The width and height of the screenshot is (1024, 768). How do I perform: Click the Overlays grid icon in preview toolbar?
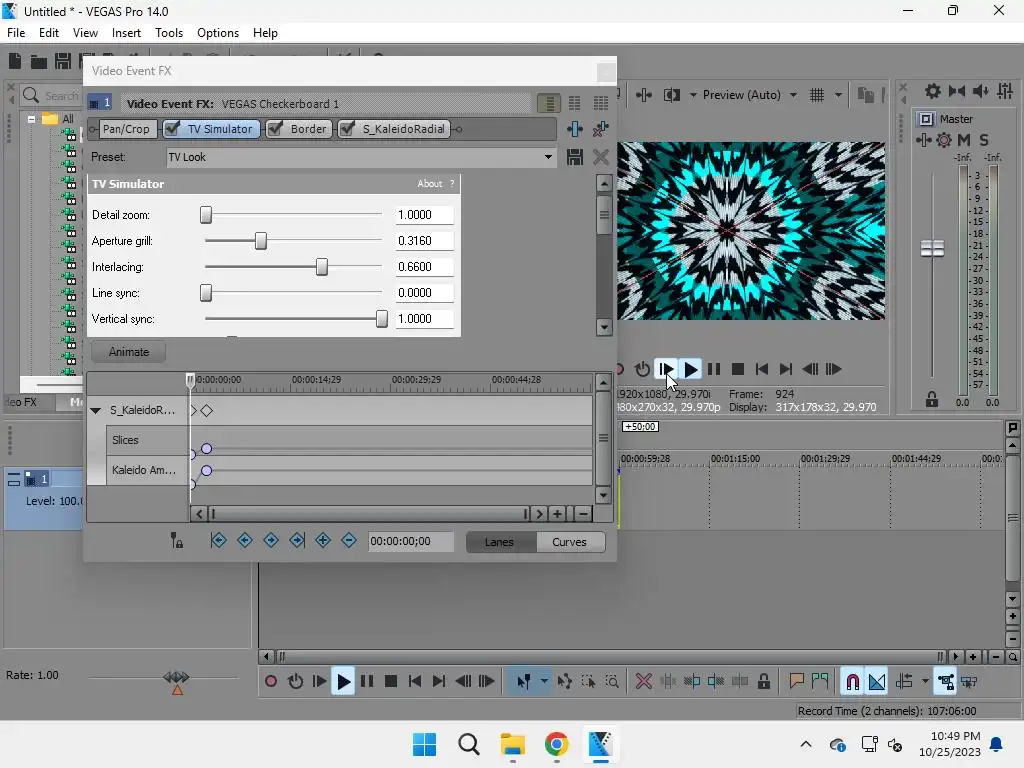pos(817,95)
